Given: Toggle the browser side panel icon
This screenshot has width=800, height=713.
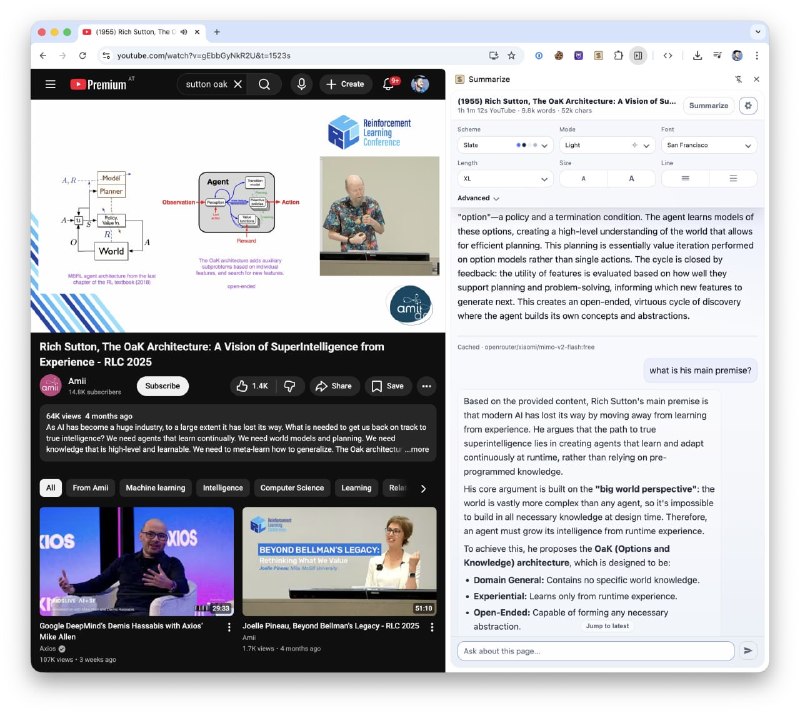Looking at the screenshot, I should tap(638, 56).
